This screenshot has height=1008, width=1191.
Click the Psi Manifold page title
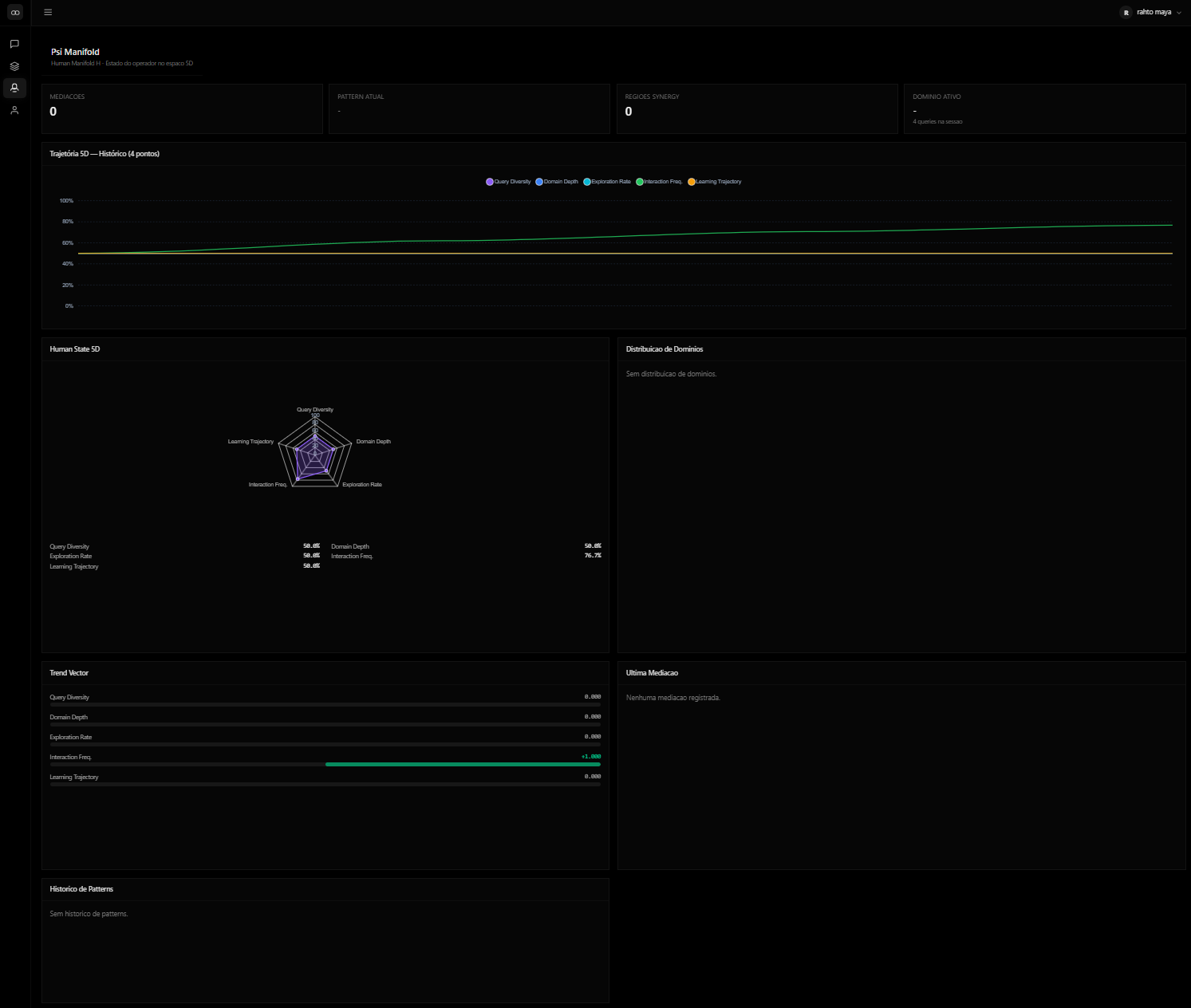tap(75, 52)
